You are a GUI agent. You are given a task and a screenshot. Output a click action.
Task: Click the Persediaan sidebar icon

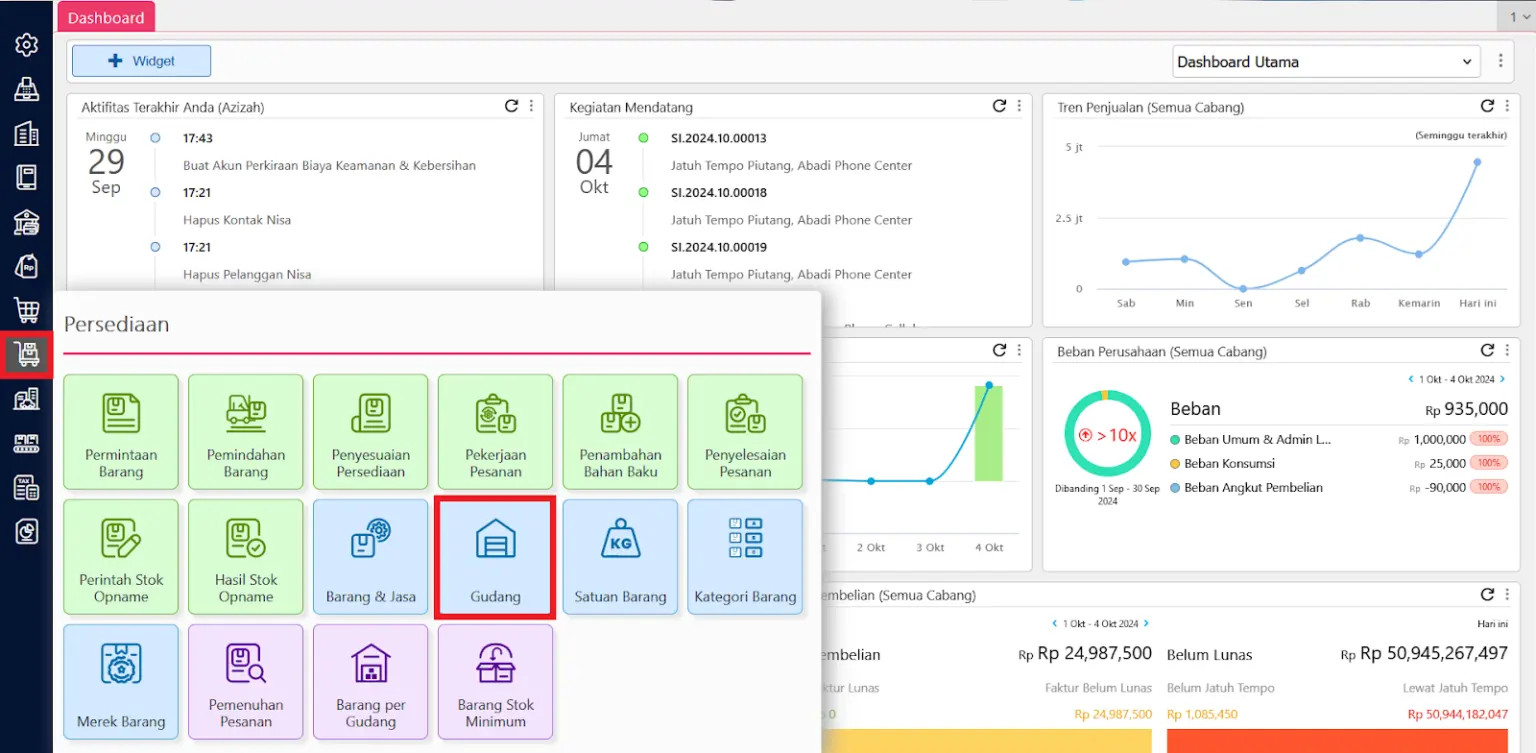27,354
